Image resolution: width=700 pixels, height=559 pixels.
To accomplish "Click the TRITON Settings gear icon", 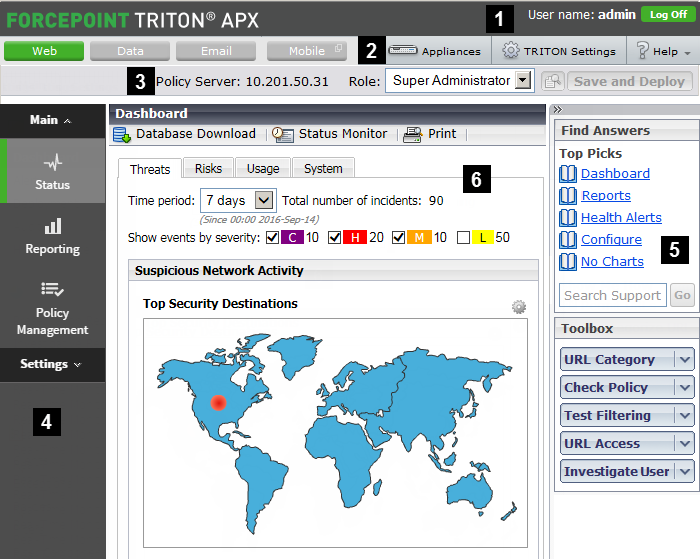I will (x=511, y=50).
